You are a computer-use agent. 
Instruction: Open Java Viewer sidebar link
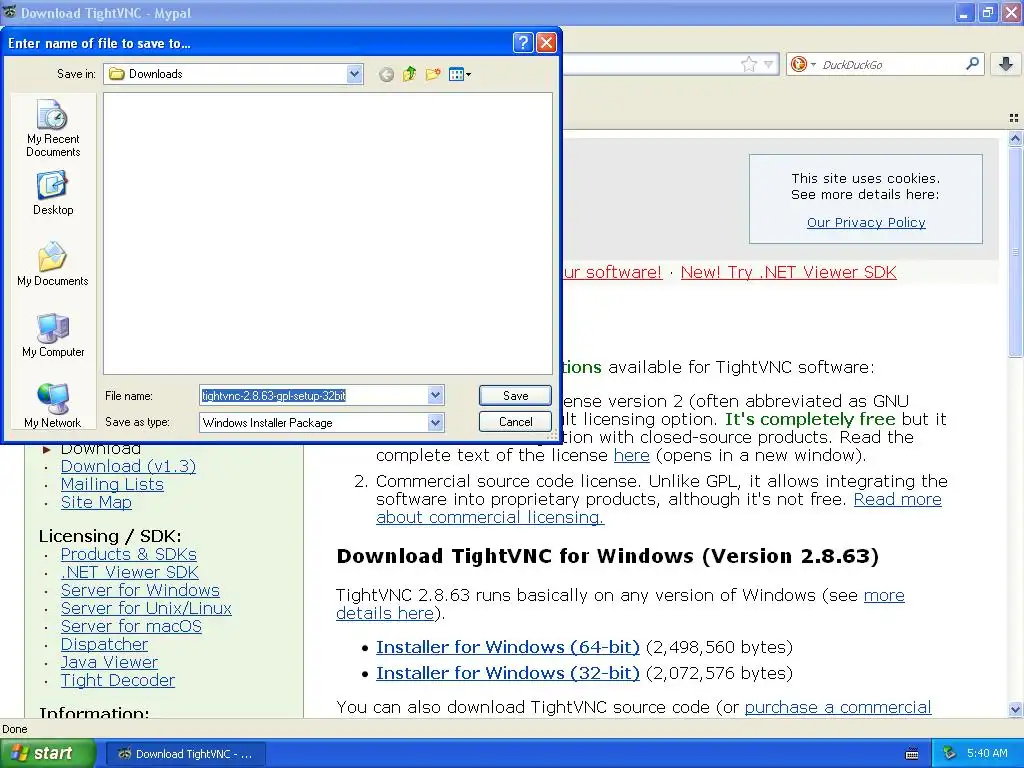(109, 662)
